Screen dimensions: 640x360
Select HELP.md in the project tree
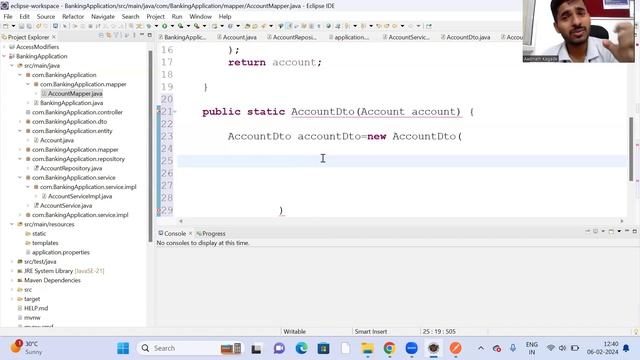tap(36, 308)
